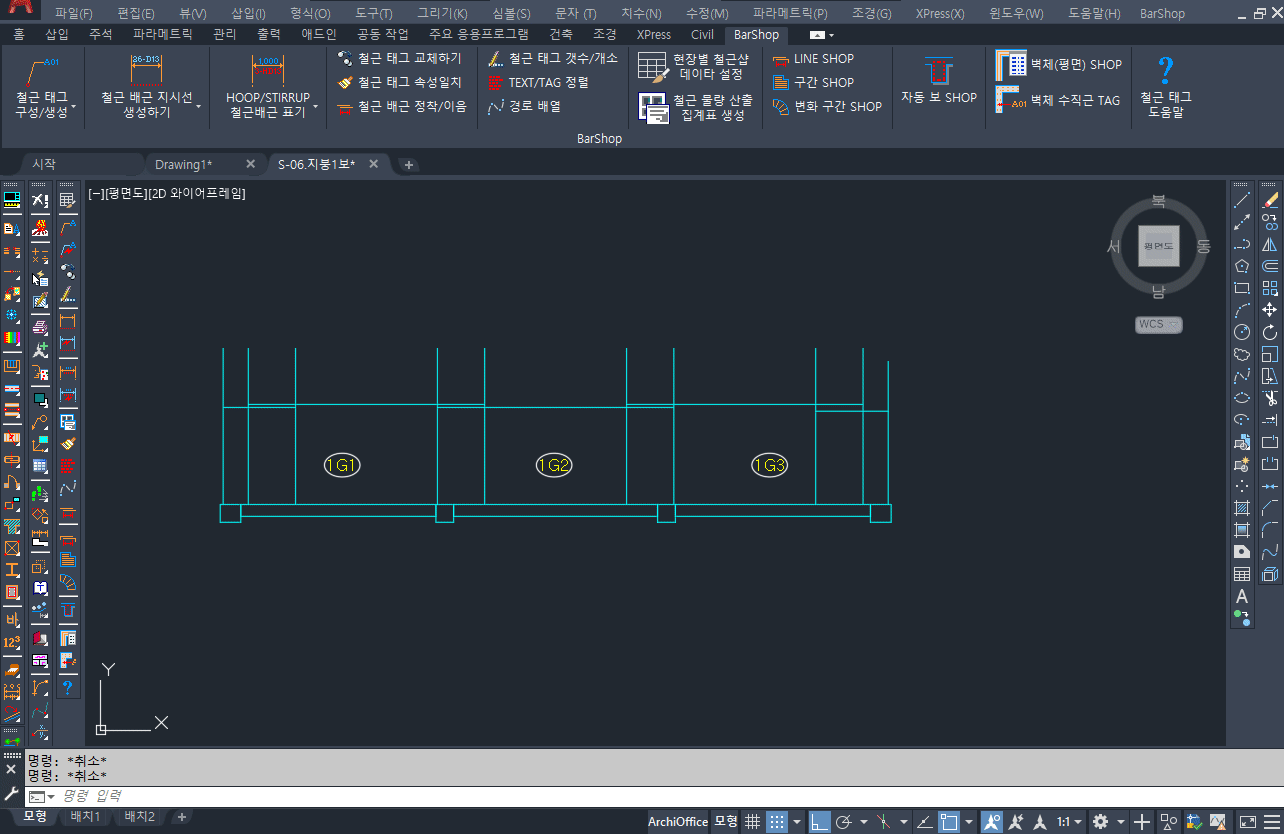Click the 변화 구간 SHOP button
The width and height of the screenshot is (1284, 834).
[x=827, y=106]
